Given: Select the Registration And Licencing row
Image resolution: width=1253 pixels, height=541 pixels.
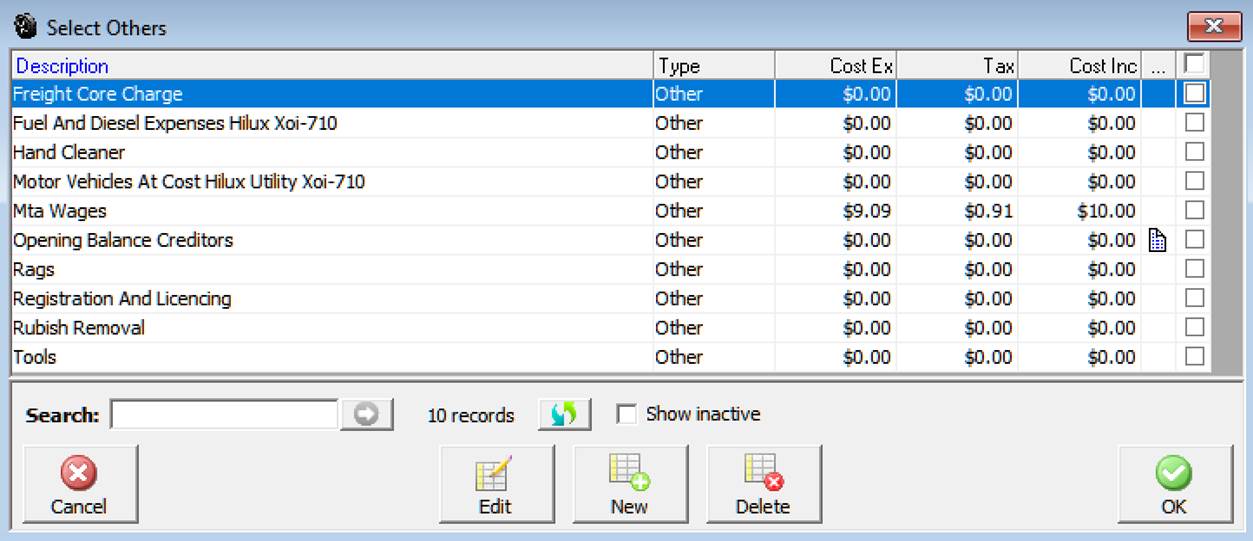Looking at the screenshot, I should pos(121,299).
